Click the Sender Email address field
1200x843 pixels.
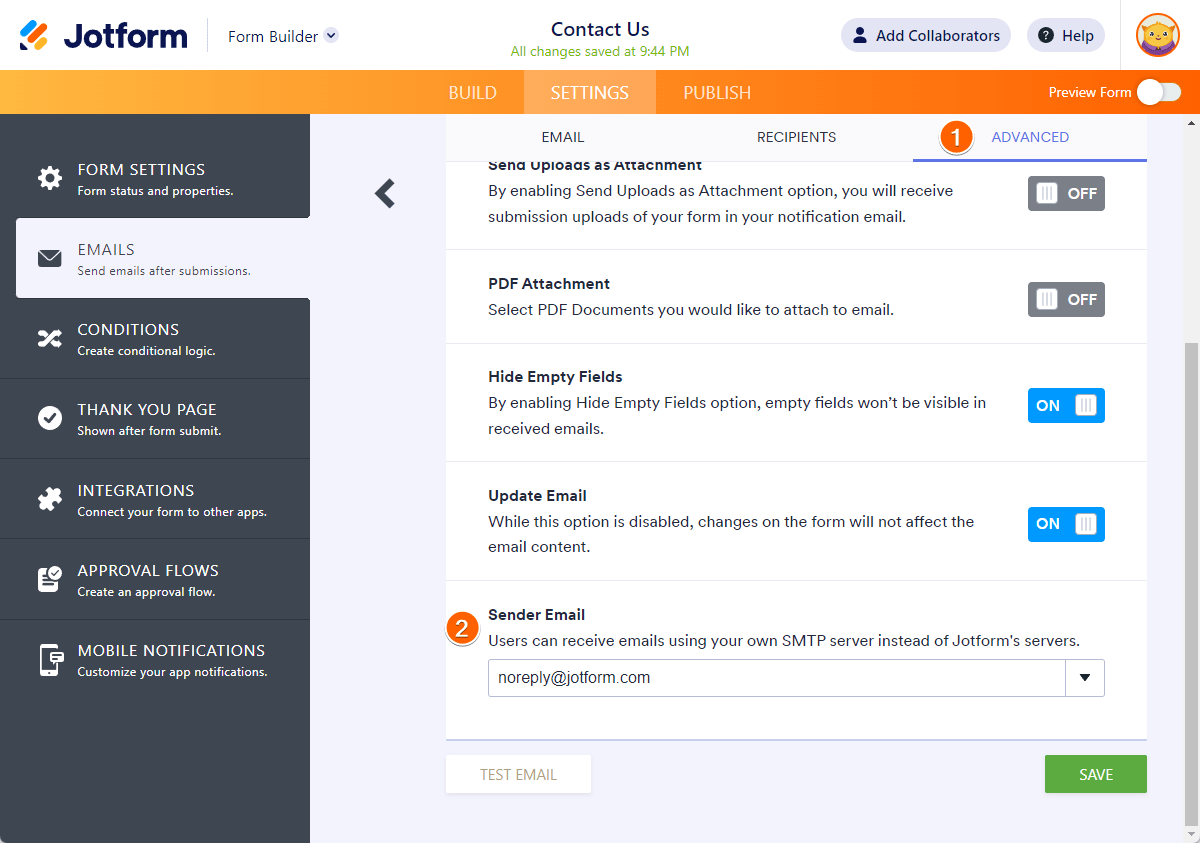(777, 678)
